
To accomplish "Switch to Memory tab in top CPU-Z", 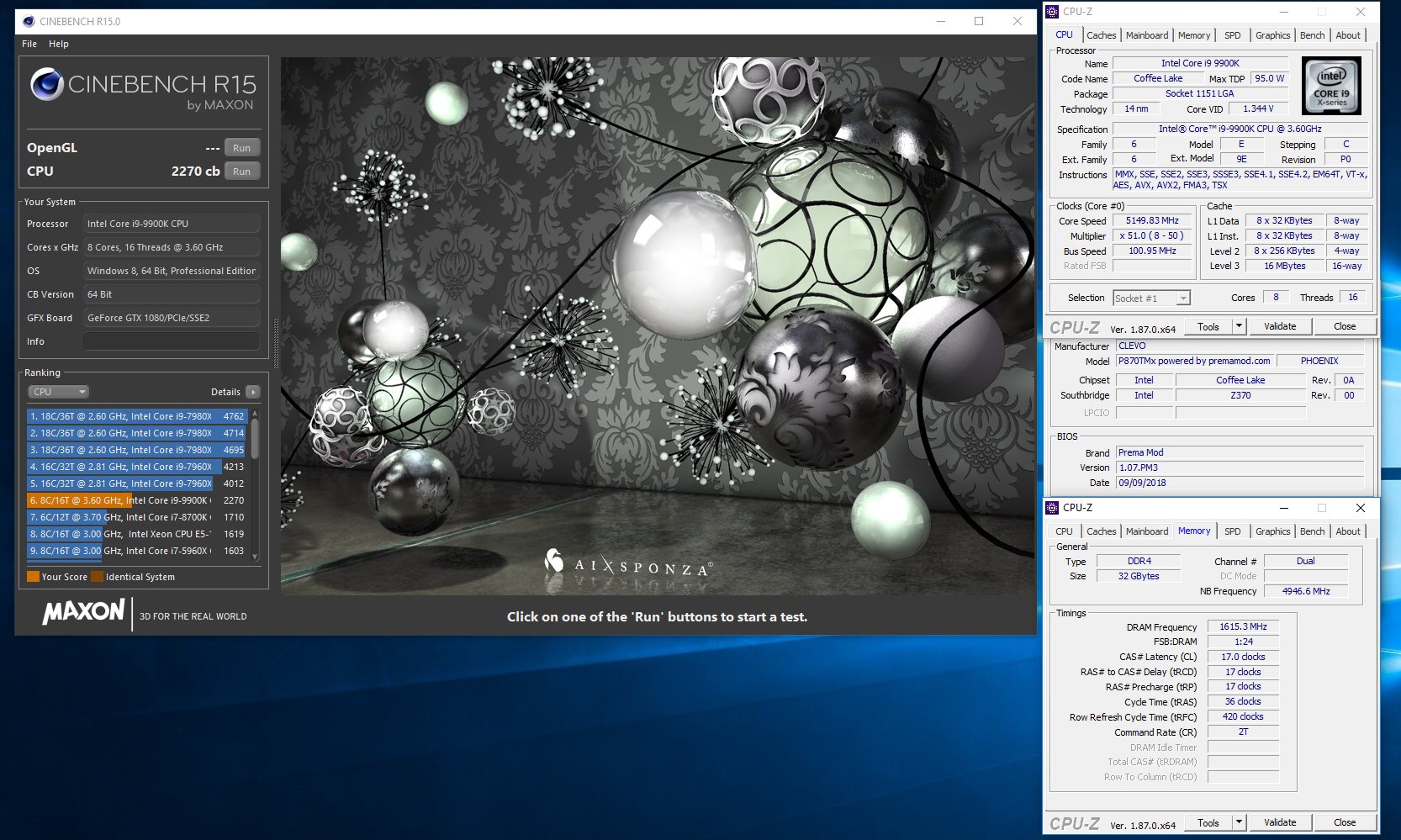I will pyautogui.click(x=1194, y=35).
